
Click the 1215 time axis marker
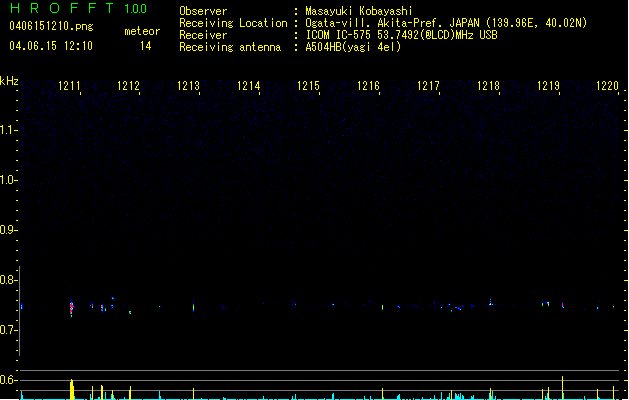(x=308, y=86)
